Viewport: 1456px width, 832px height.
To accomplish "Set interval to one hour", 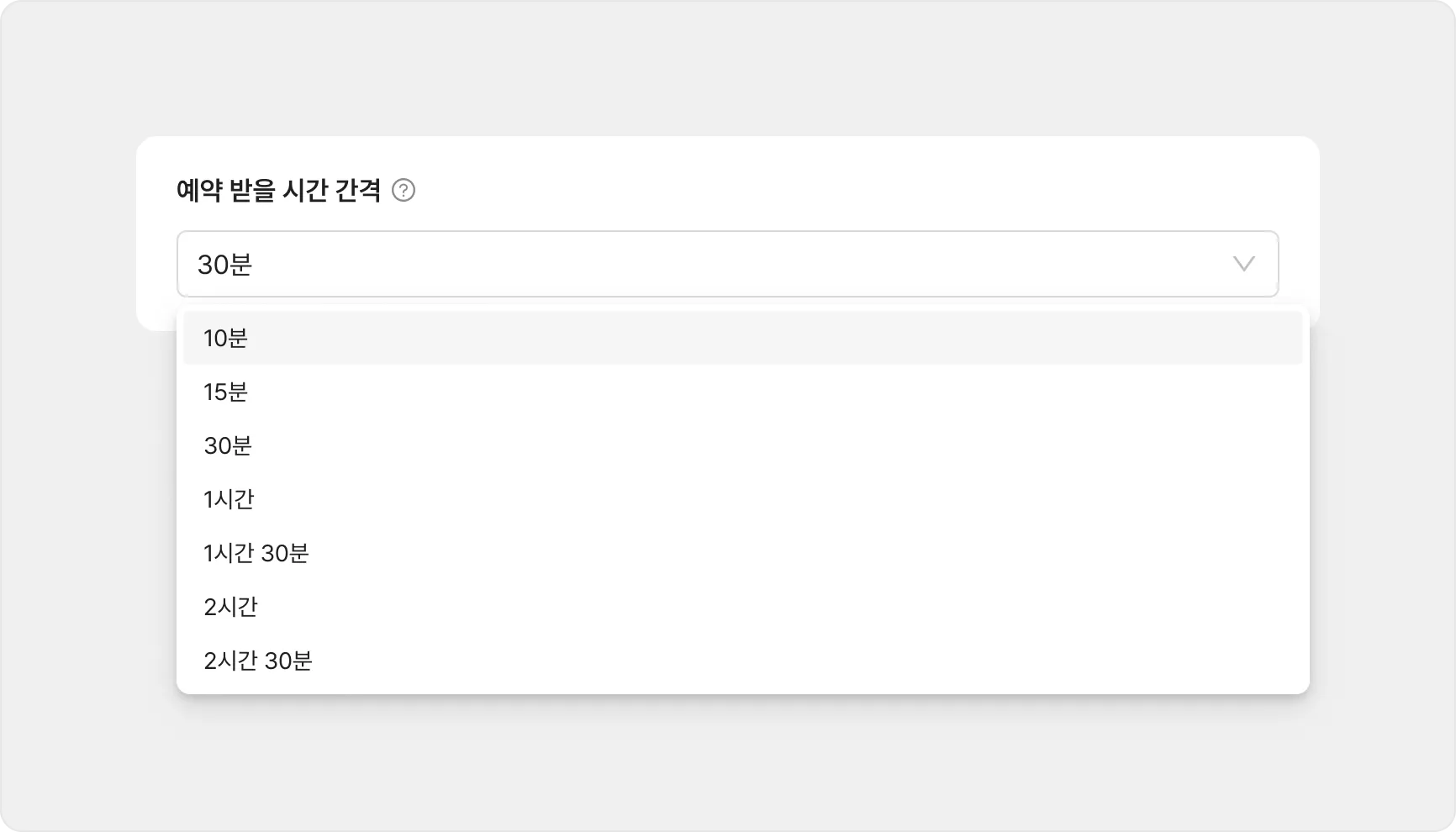I will 743,499.
